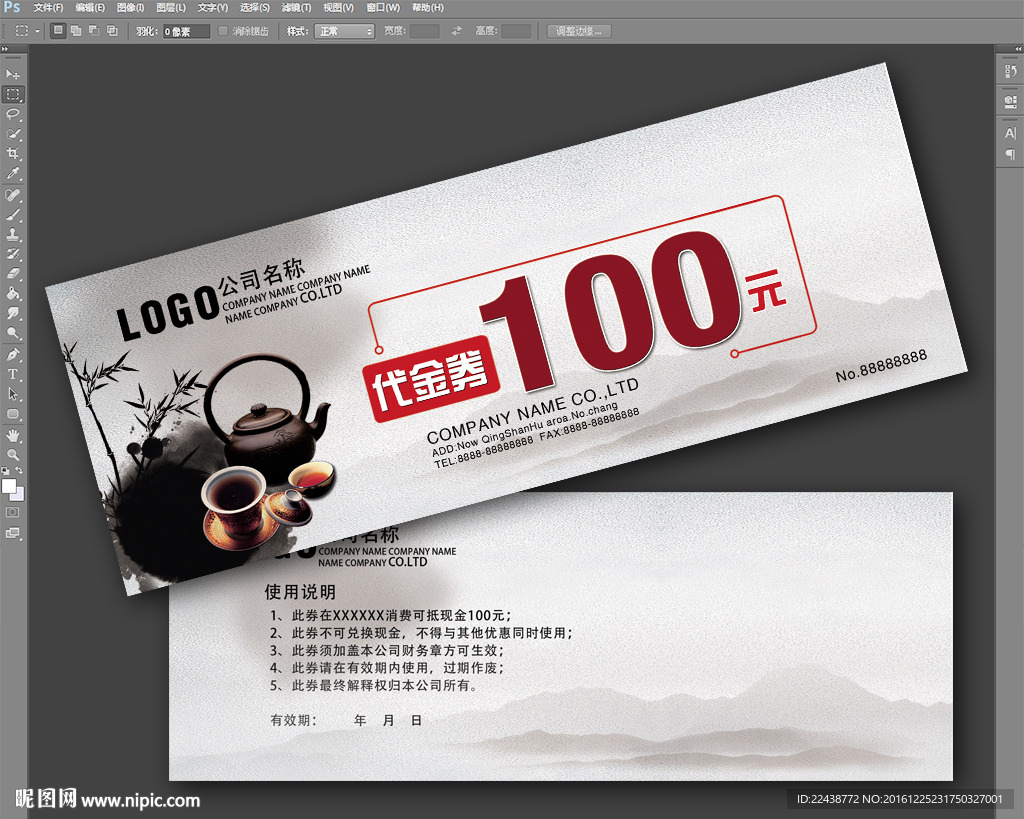Open the 图层(L) menu
The image size is (1024, 819).
coord(171,8)
